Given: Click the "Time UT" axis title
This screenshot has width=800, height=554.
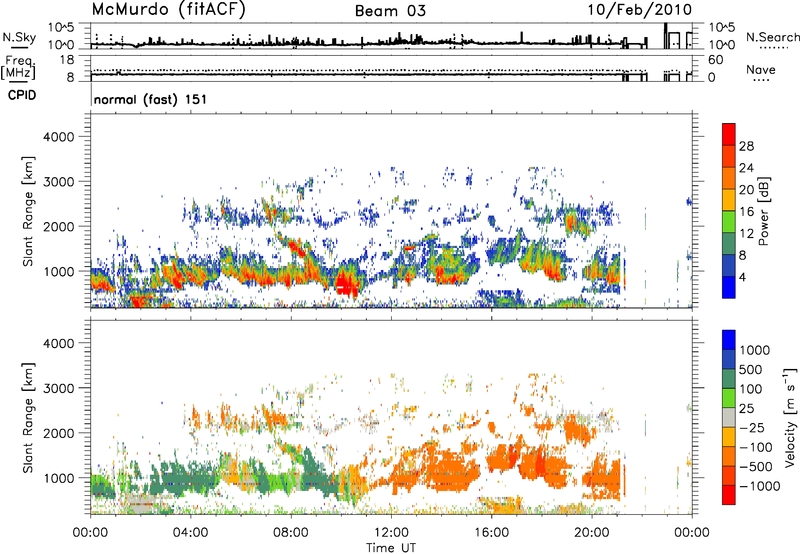Looking at the screenshot, I should point(391,548).
